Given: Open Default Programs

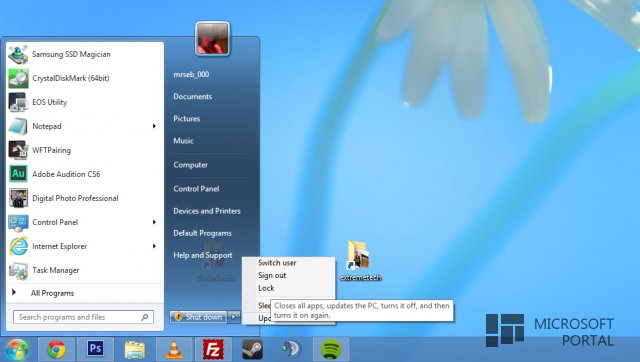Looking at the screenshot, I should pos(202,233).
